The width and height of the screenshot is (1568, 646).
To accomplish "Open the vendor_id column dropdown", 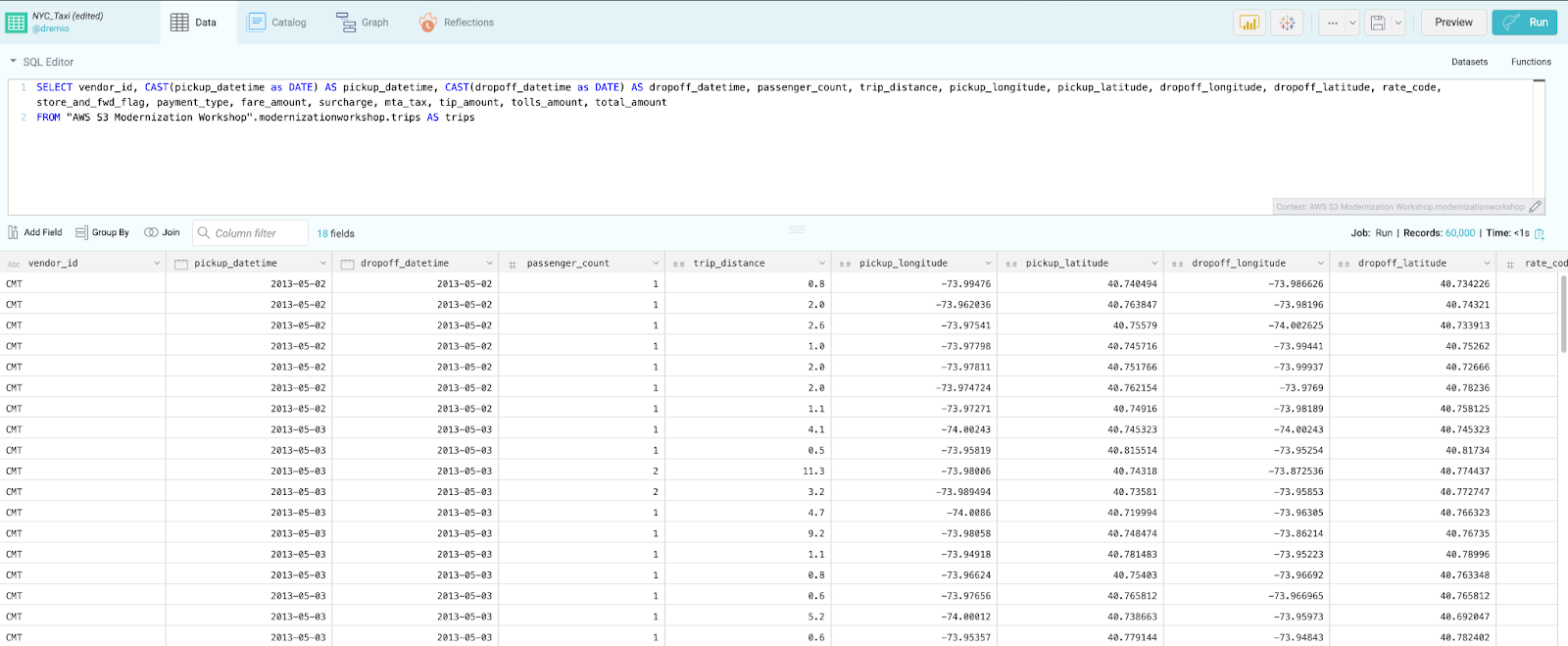I will 157,264.
